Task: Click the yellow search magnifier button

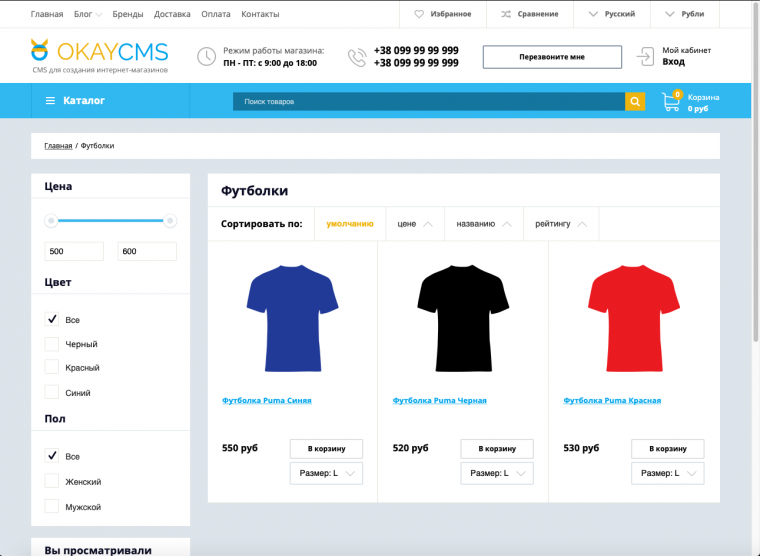Action: point(635,101)
